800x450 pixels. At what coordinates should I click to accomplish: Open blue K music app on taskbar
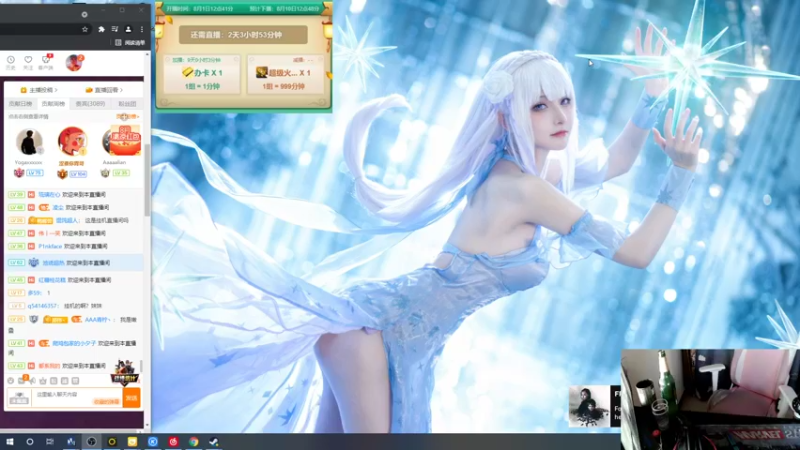(153, 442)
